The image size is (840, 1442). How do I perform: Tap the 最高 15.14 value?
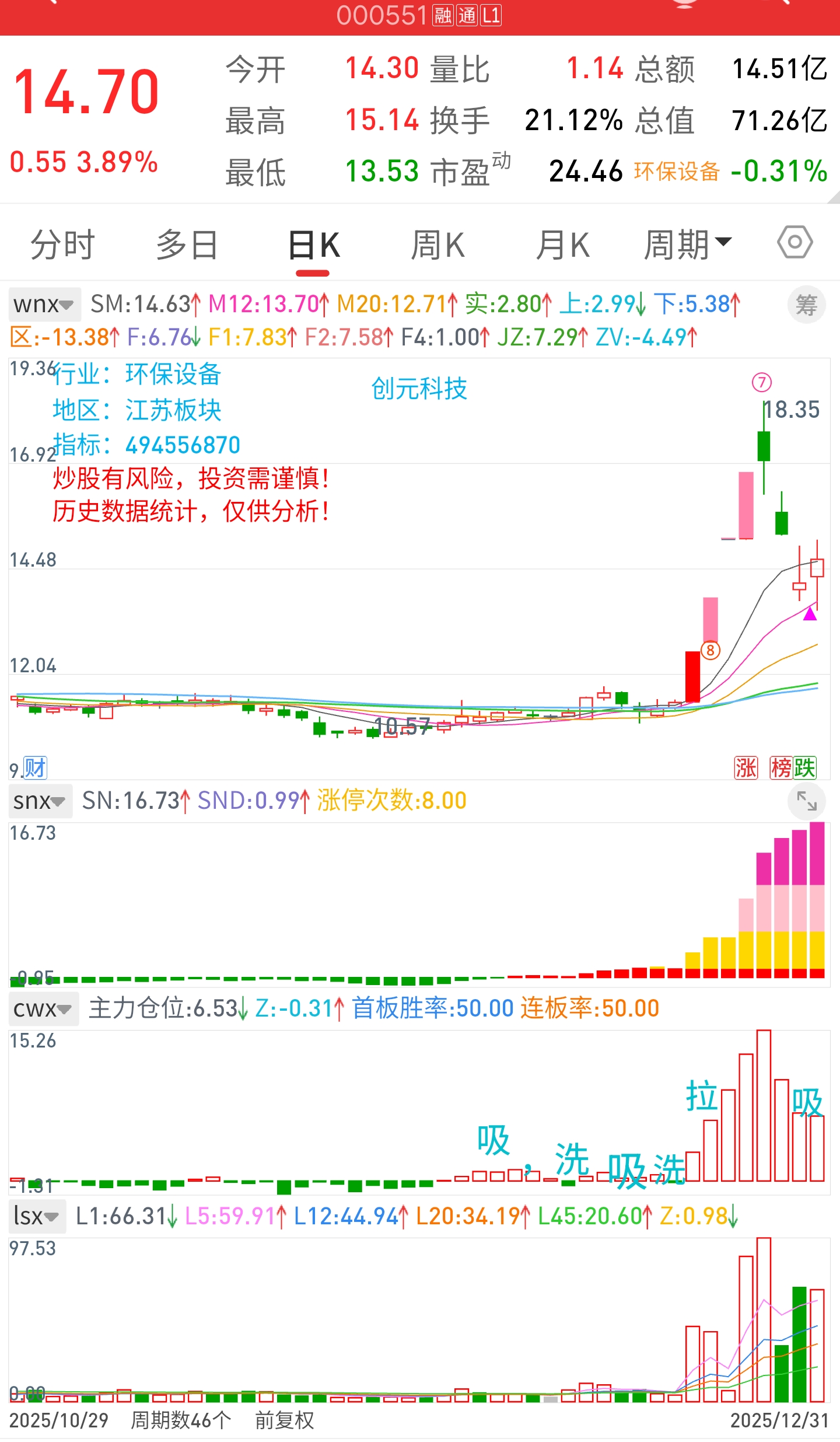382,120
